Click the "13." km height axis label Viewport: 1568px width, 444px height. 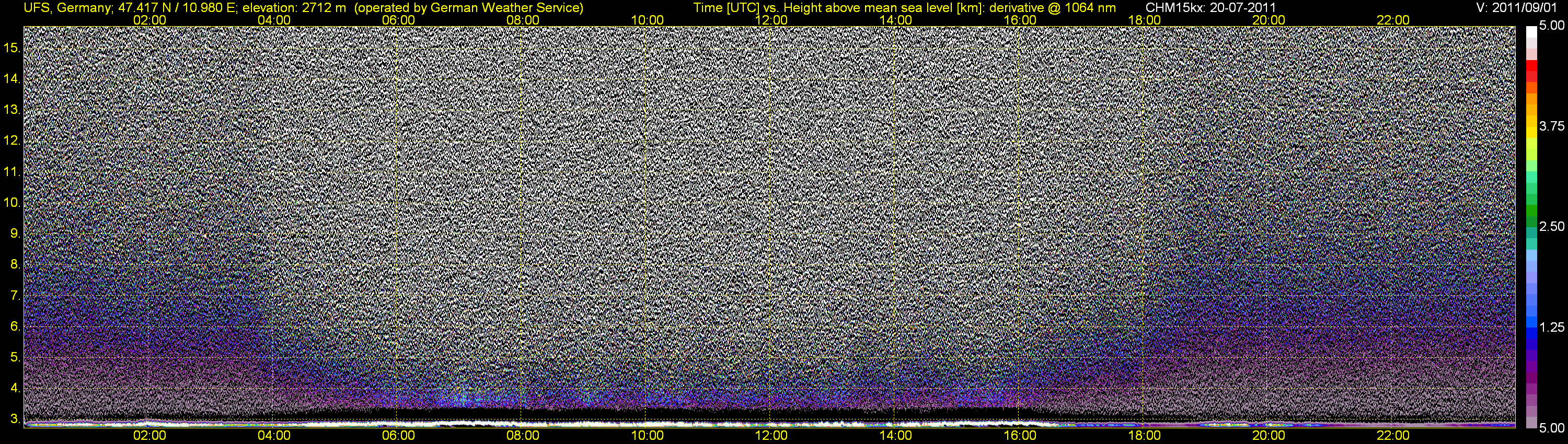[12, 110]
